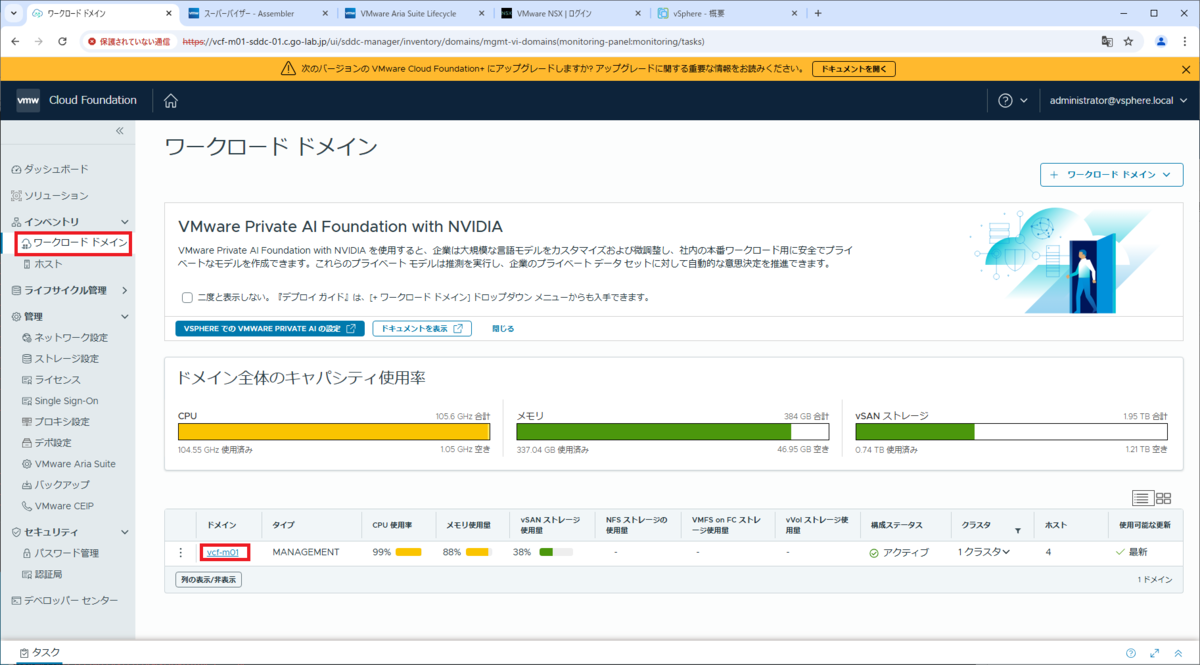Click the vSAN ストレージ capacity bar

tap(1011, 431)
